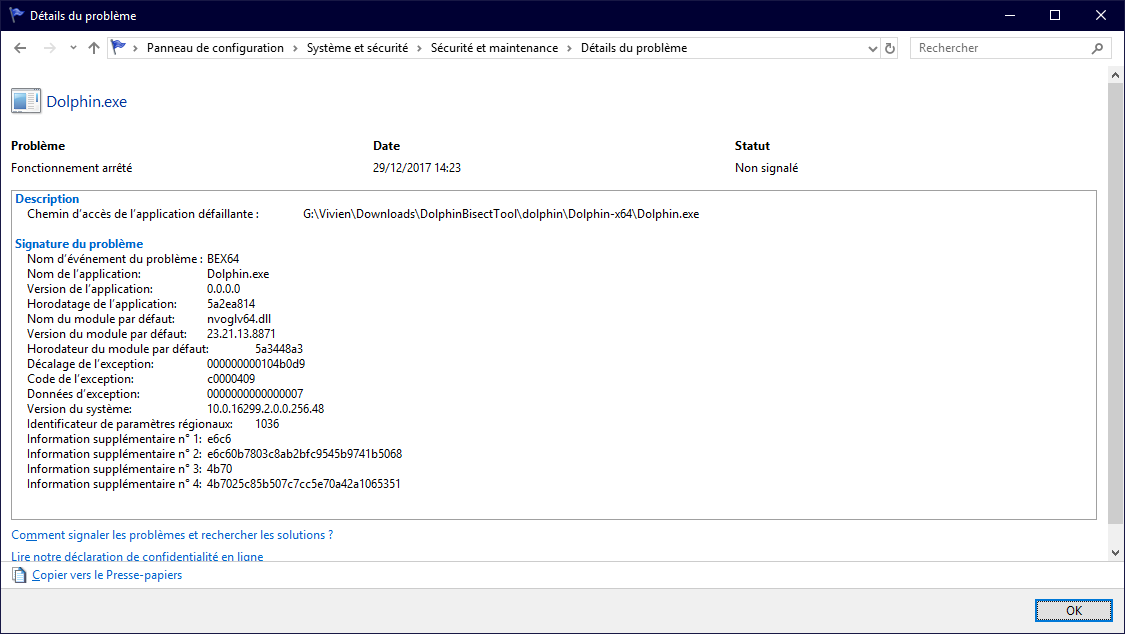Viewport: 1125px width, 634px height.
Task: Click module timestamp 5a3448a3
Action: pos(279,349)
